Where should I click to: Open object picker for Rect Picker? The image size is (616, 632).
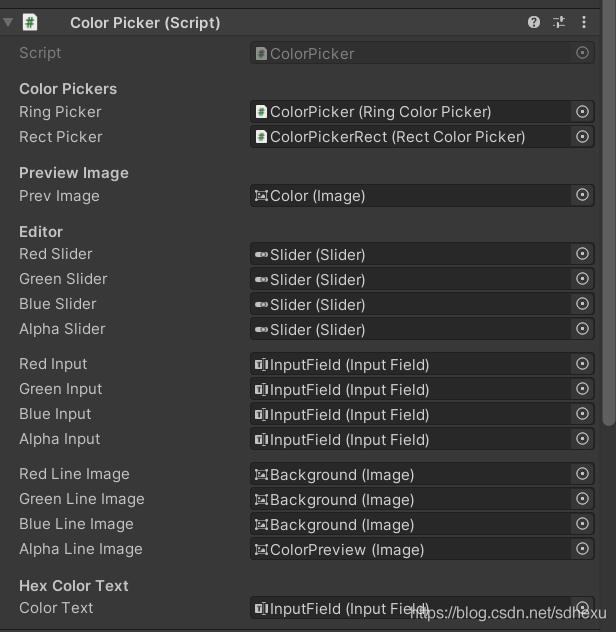(x=582, y=137)
